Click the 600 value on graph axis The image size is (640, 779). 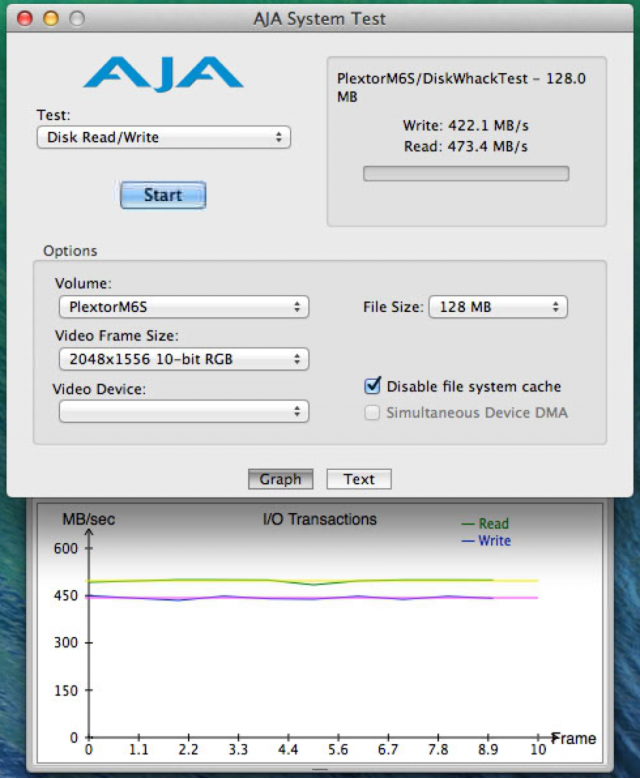coord(66,548)
